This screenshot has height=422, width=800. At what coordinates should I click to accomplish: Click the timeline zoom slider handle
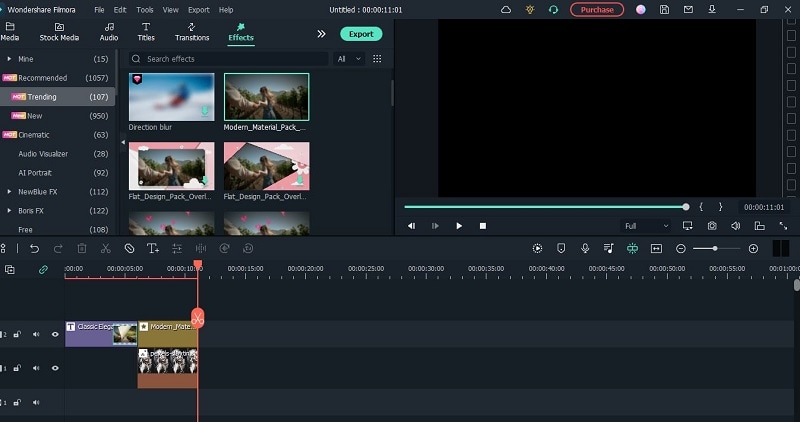[715, 249]
